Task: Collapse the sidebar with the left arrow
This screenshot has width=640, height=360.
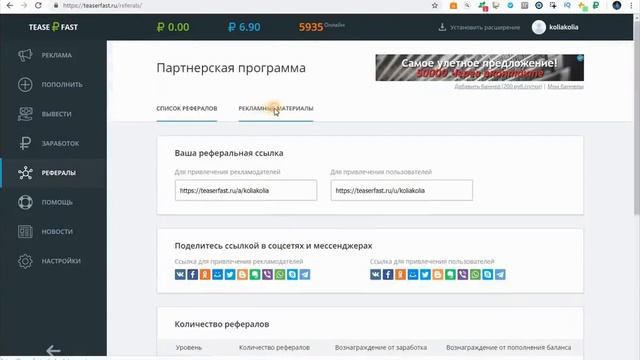Action: (x=53, y=350)
